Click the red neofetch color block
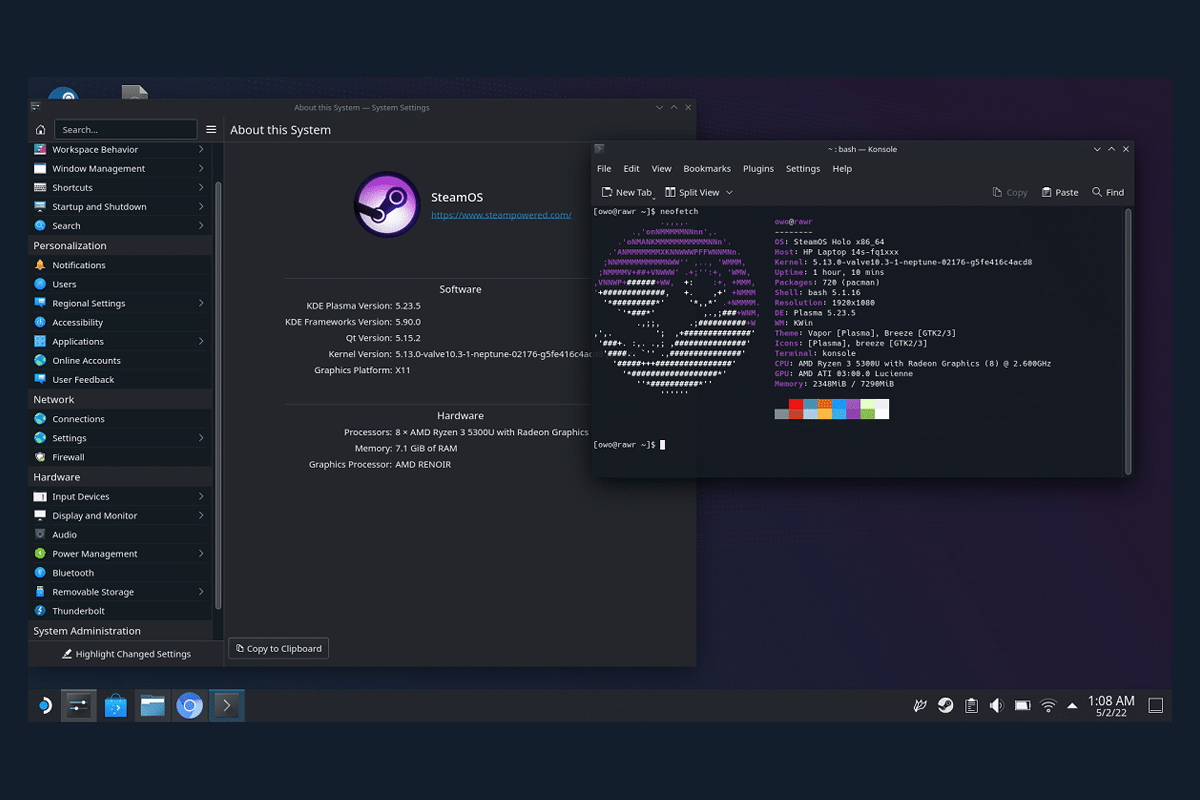The image size is (1200, 800). (x=796, y=405)
